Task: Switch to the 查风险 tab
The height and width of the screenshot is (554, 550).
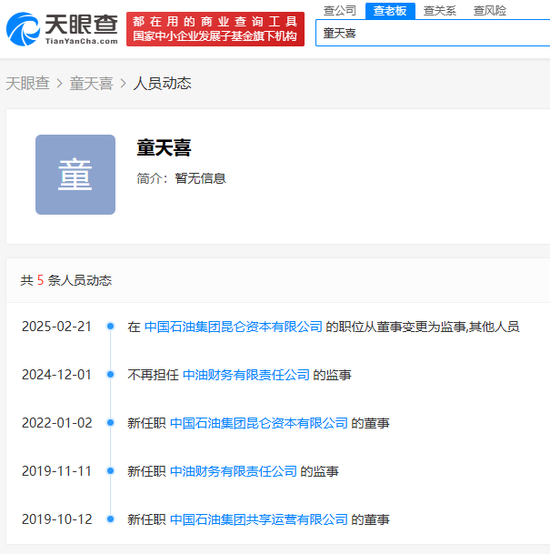Action: click(x=490, y=11)
